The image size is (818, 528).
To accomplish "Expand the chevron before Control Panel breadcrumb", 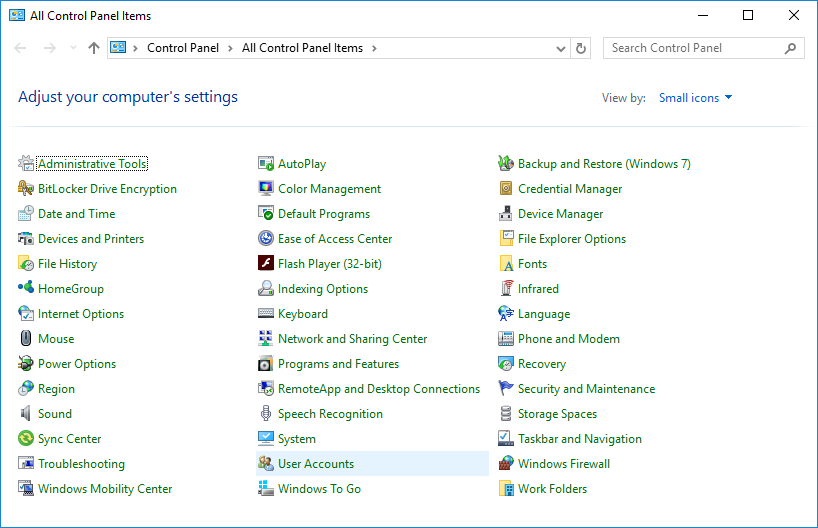I will pos(136,49).
